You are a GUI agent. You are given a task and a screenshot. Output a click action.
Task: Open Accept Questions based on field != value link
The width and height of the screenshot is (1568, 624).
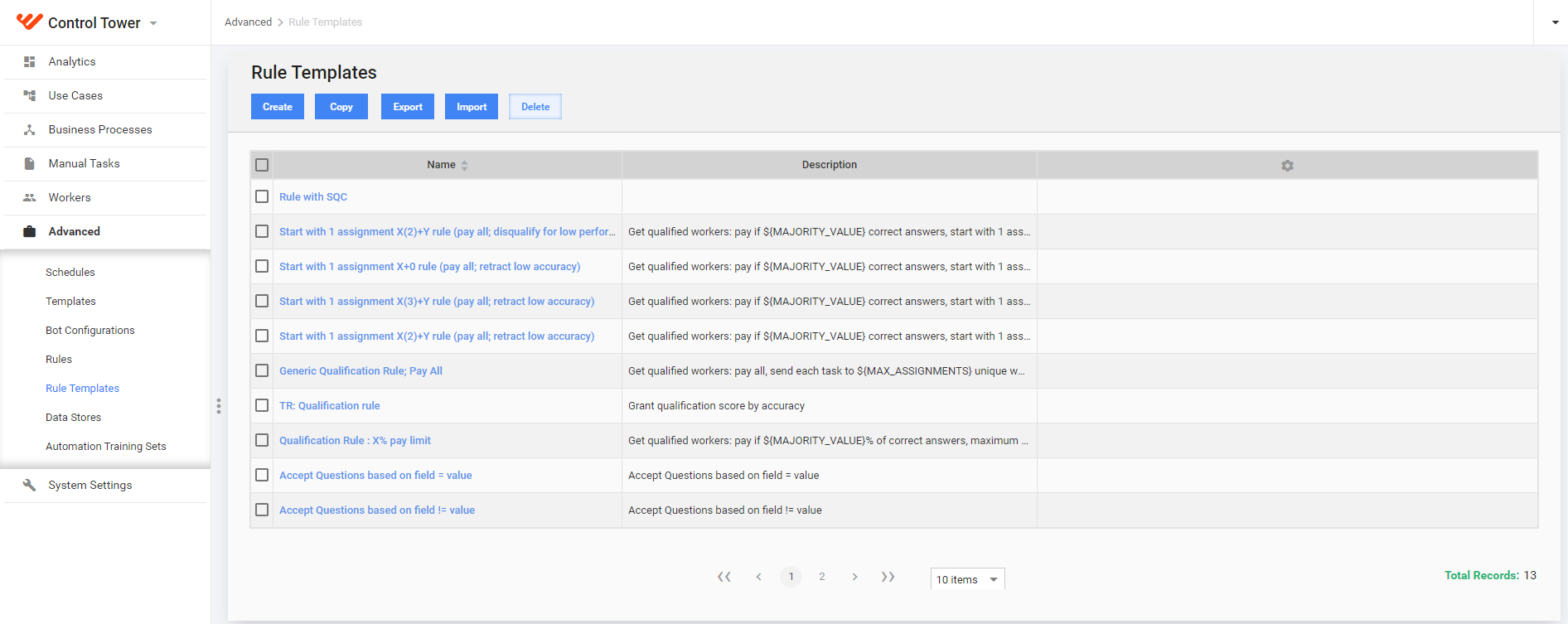(x=377, y=510)
